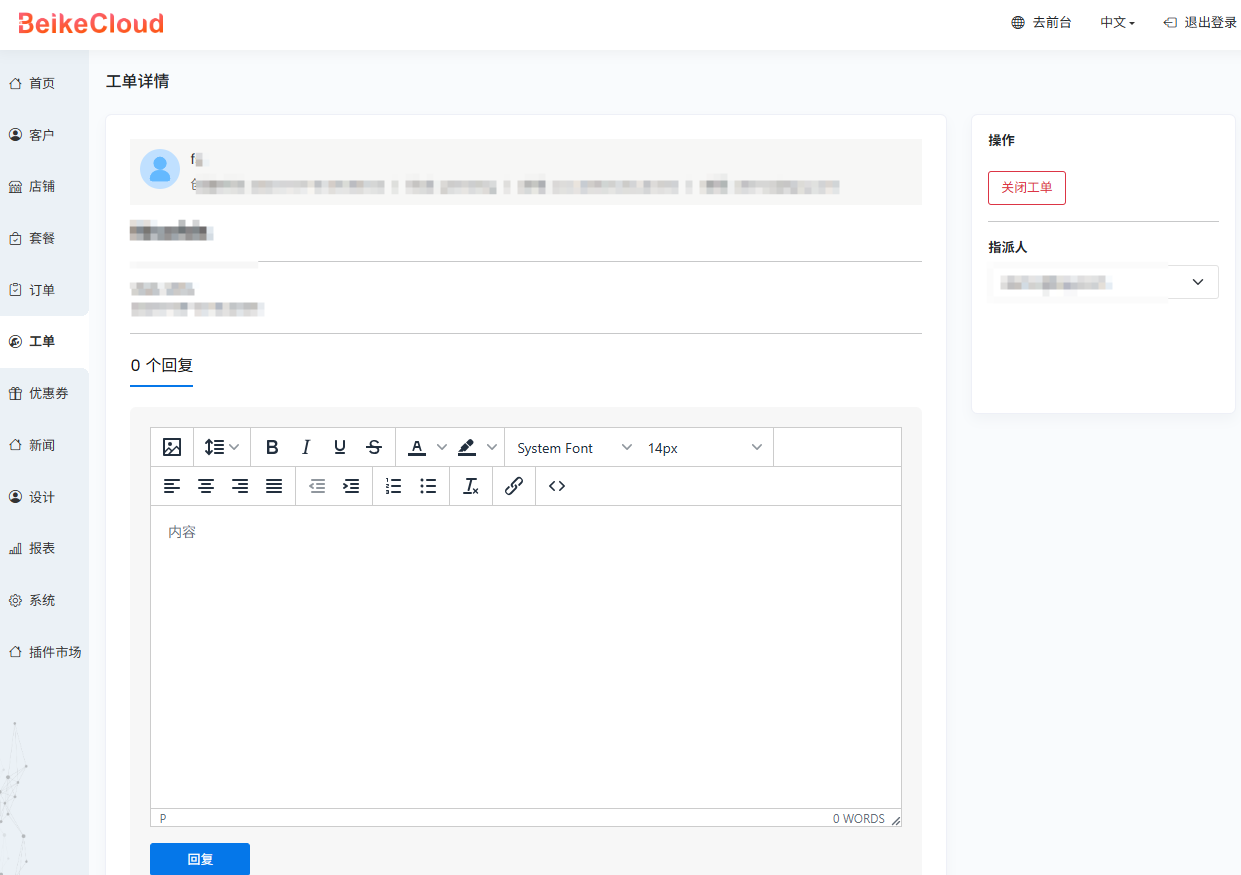Image resolution: width=1241 pixels, height=875 pixels.
Task: Click the P element path in status bar
Action: coord(163,819)
